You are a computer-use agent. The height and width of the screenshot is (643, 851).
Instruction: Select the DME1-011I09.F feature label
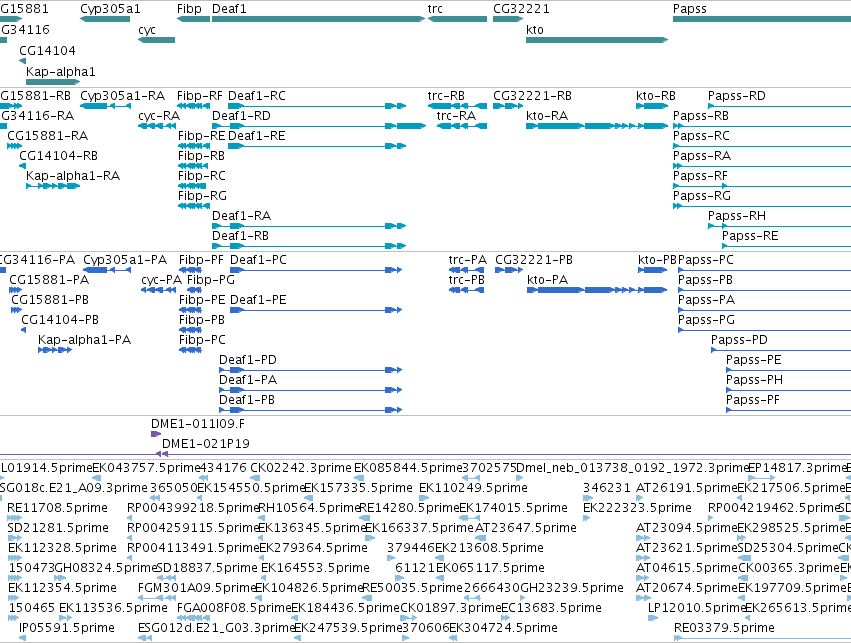[198, 424]
